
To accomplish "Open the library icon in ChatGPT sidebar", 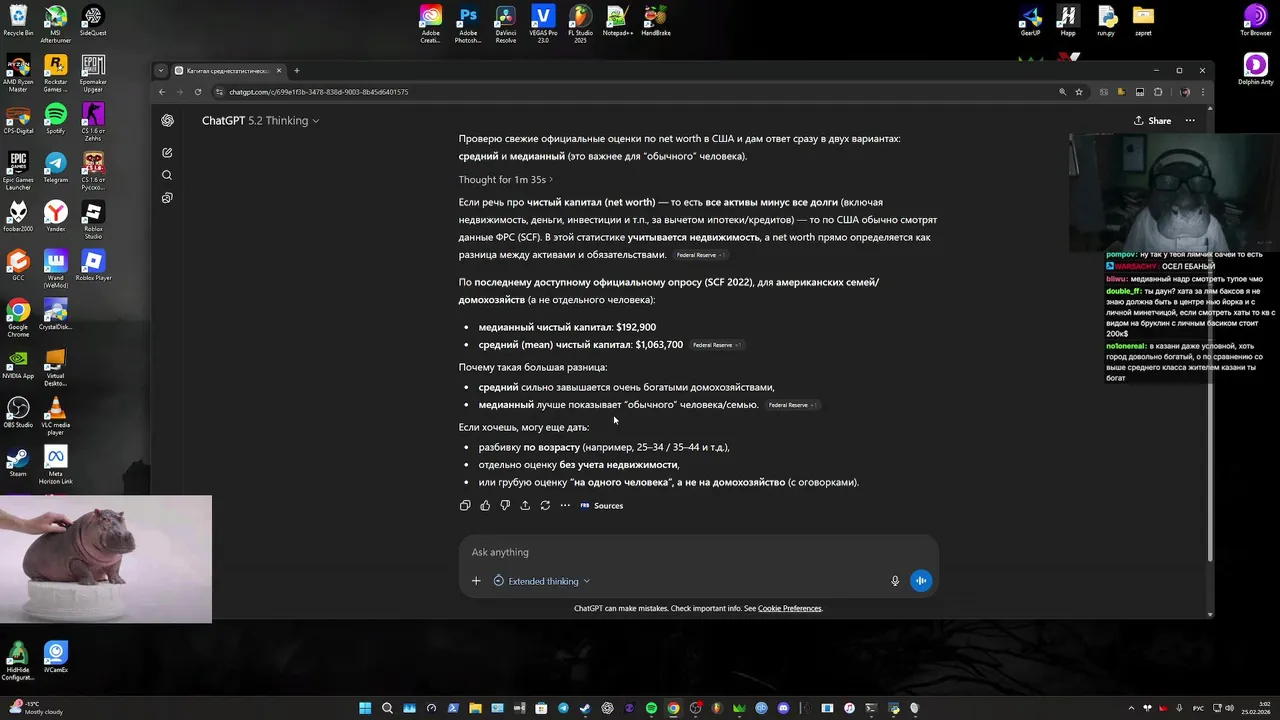I will point(167,198).
